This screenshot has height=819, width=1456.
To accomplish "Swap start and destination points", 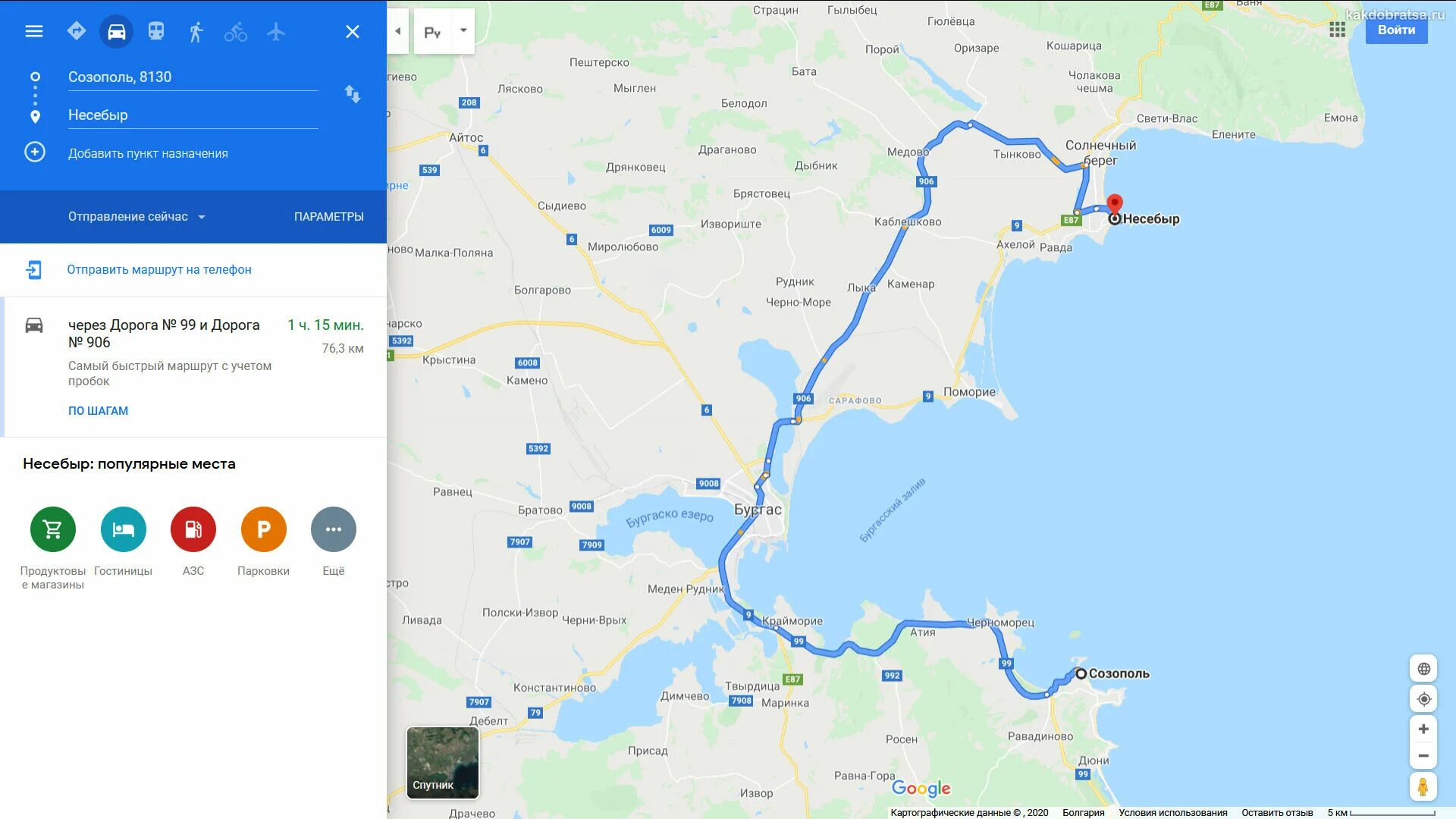I will pos(353,94).
